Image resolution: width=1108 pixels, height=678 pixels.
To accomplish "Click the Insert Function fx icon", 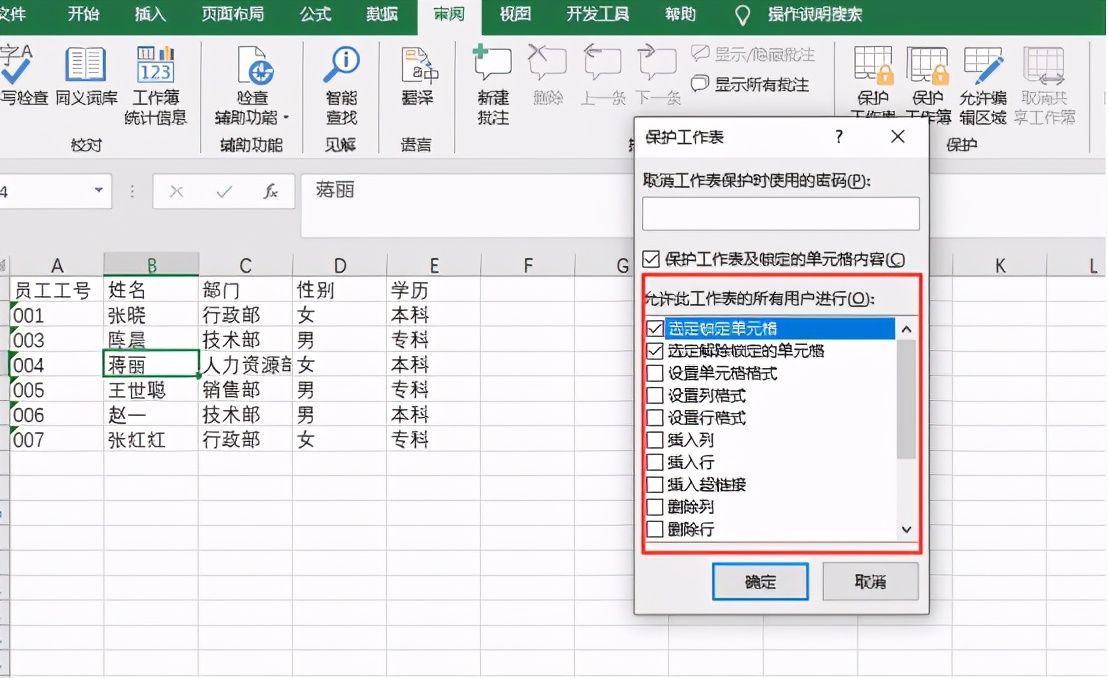I will coord(271,192).
